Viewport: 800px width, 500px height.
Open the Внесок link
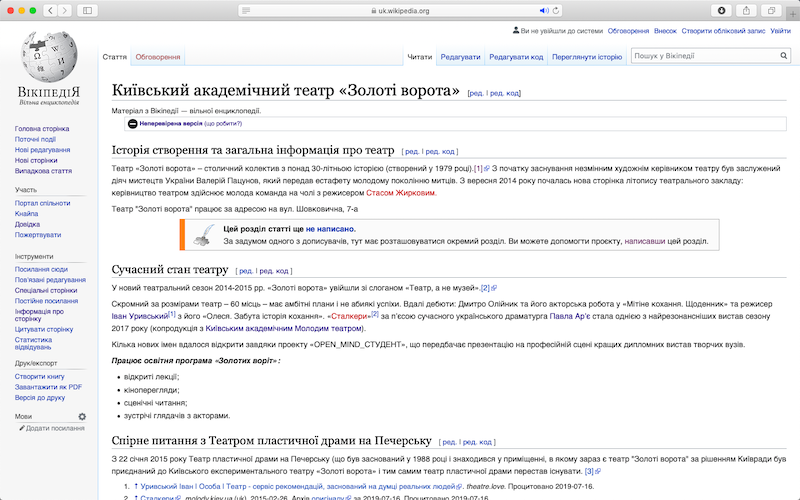[x=665, y=31]
